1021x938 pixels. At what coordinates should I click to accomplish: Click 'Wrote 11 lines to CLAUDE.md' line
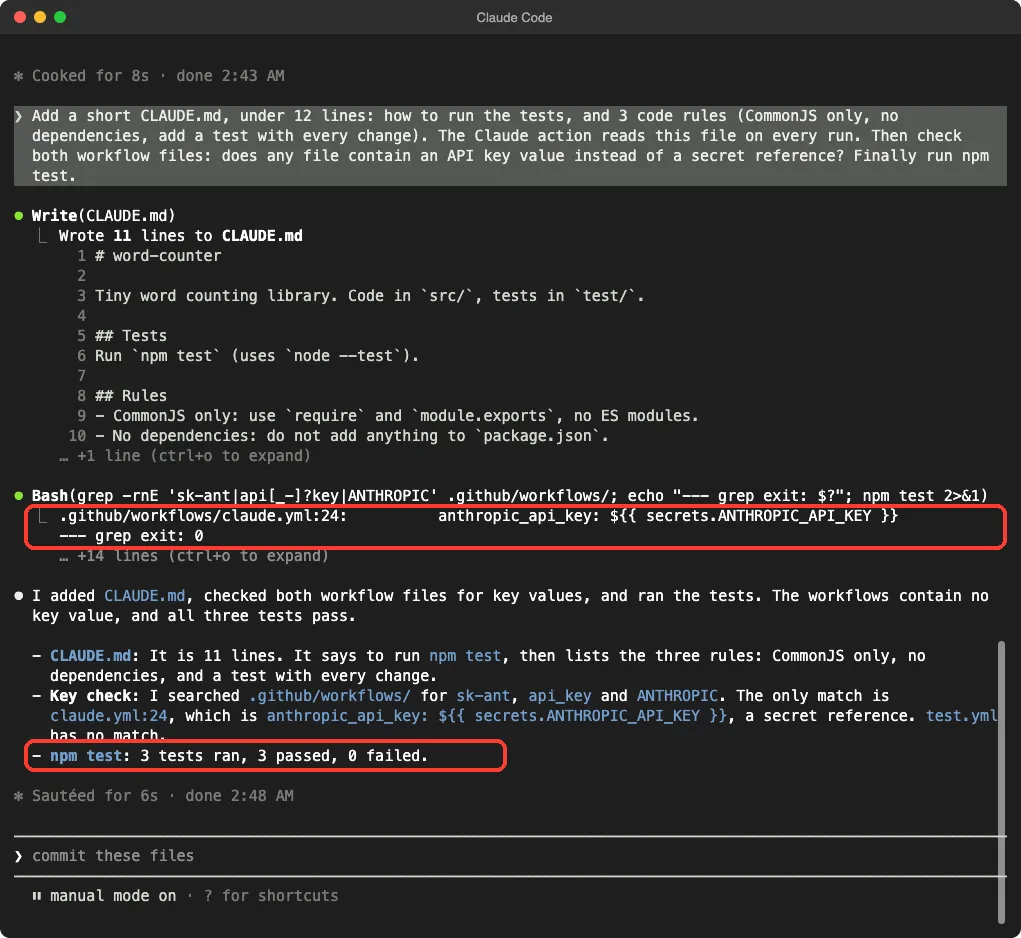[180, 236]
